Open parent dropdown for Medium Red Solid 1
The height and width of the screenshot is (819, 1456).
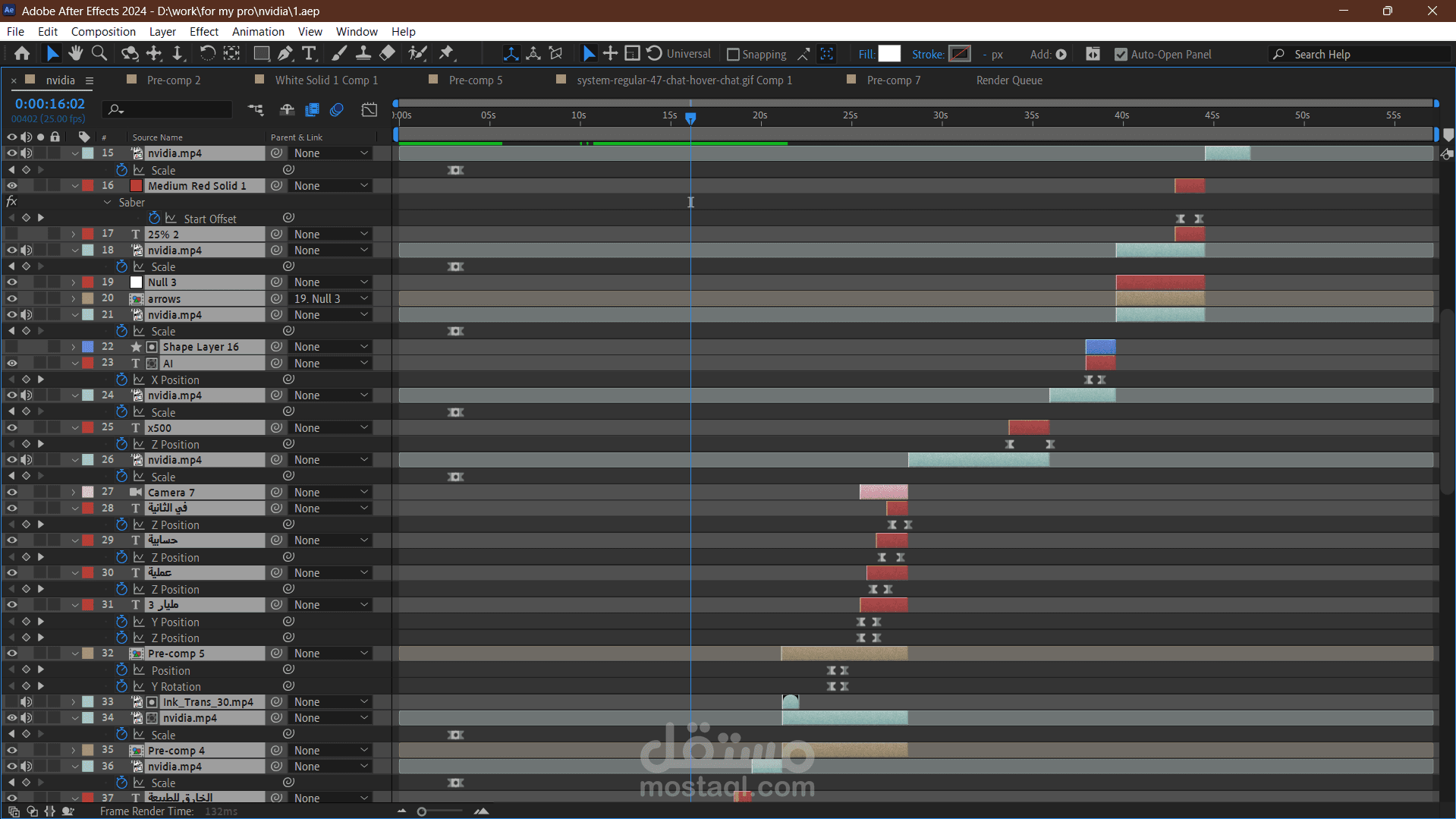tap(331, 186)
